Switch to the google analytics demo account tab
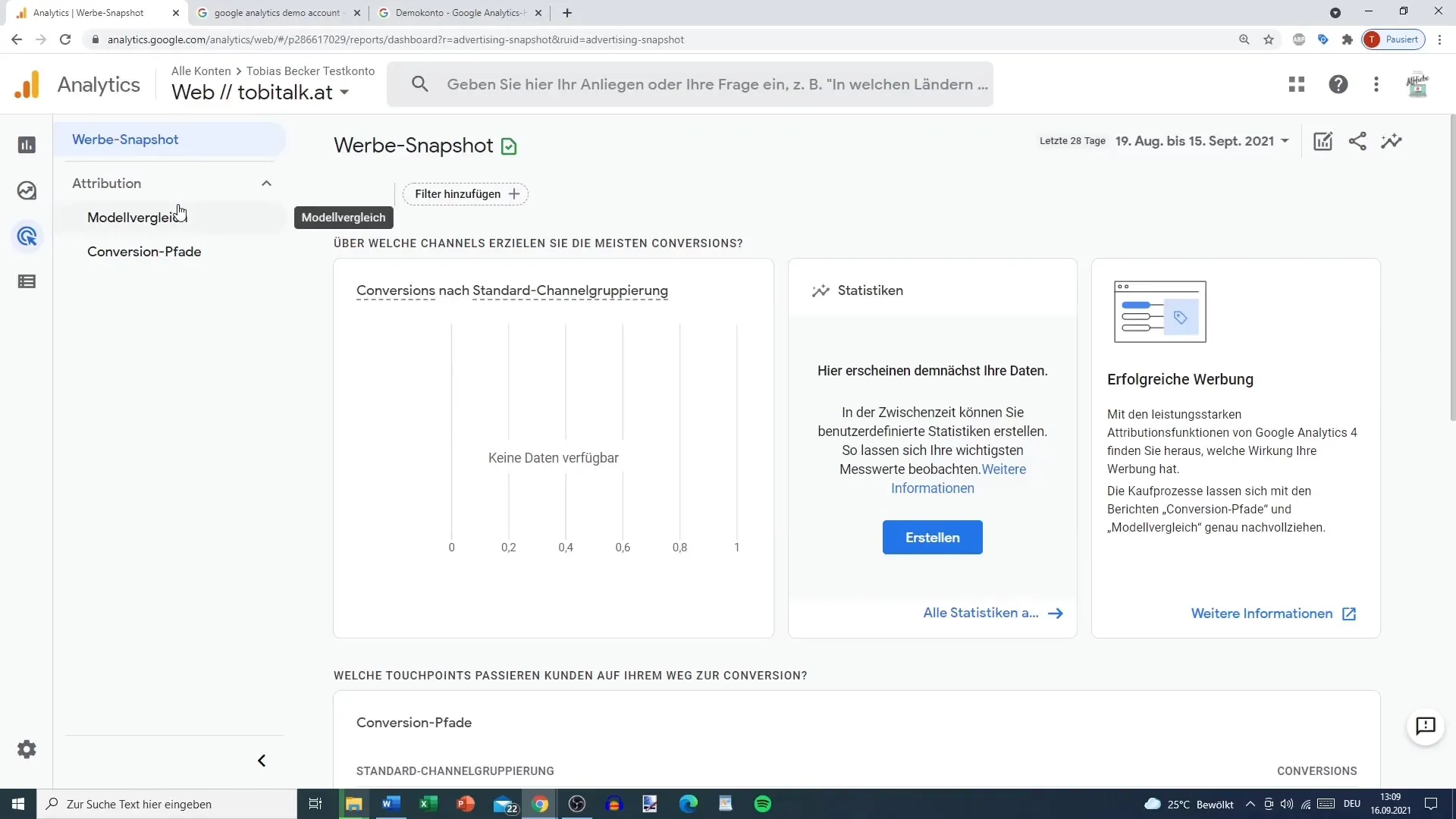The image size is (1456, 819). pyautogui.click(x=277, y=13)
